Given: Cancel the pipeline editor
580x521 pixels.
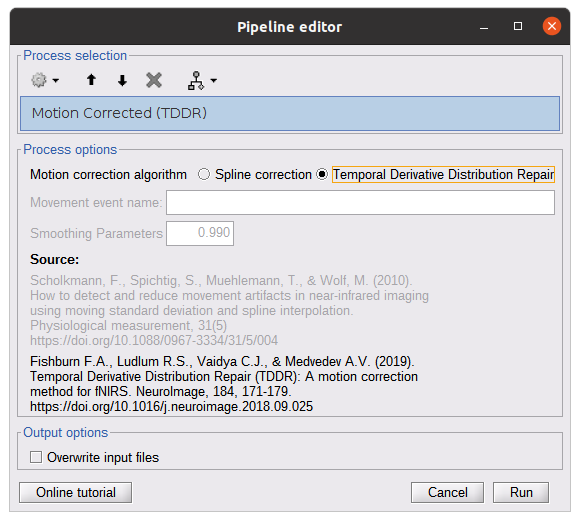Looking at the screenshot, I should (x=447, y=493).
